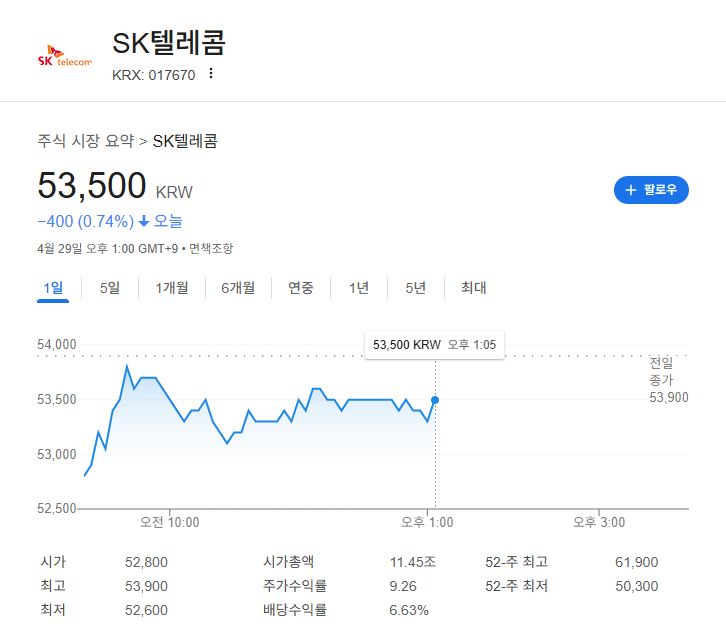Select the 1년 range tab
The width and height of the screenshot is (726, 634).
(358, 288)
